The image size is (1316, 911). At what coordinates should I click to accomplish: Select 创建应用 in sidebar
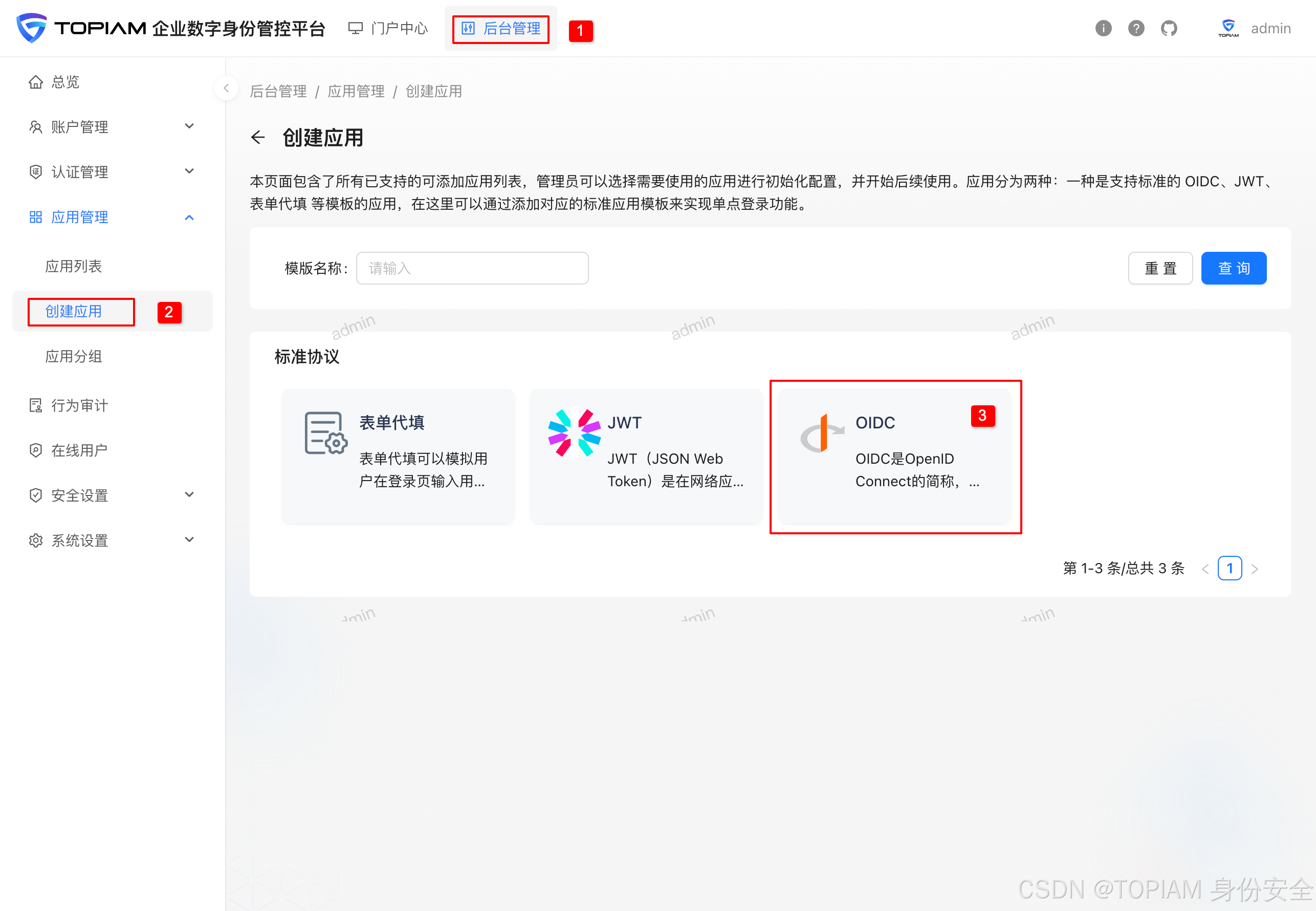tap(112, 311)
